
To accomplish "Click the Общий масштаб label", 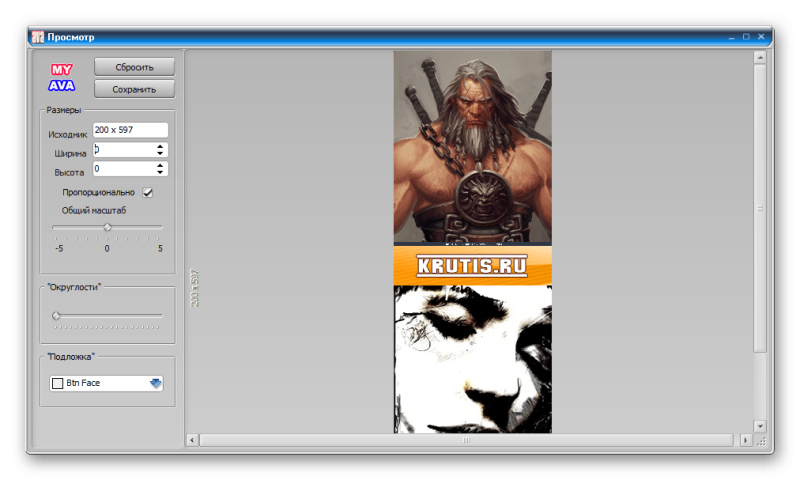I will click(94, 210).
